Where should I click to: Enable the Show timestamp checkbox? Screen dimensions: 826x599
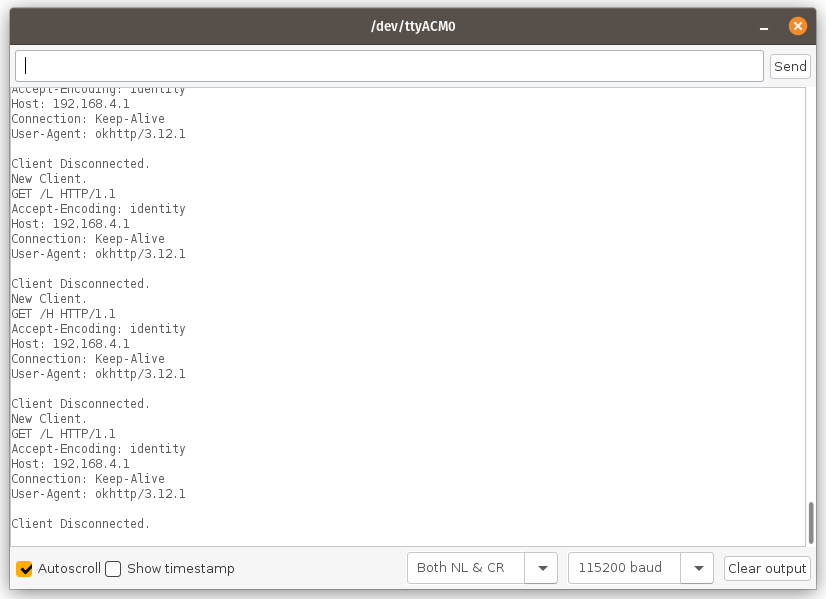click(x=113, y=569)
